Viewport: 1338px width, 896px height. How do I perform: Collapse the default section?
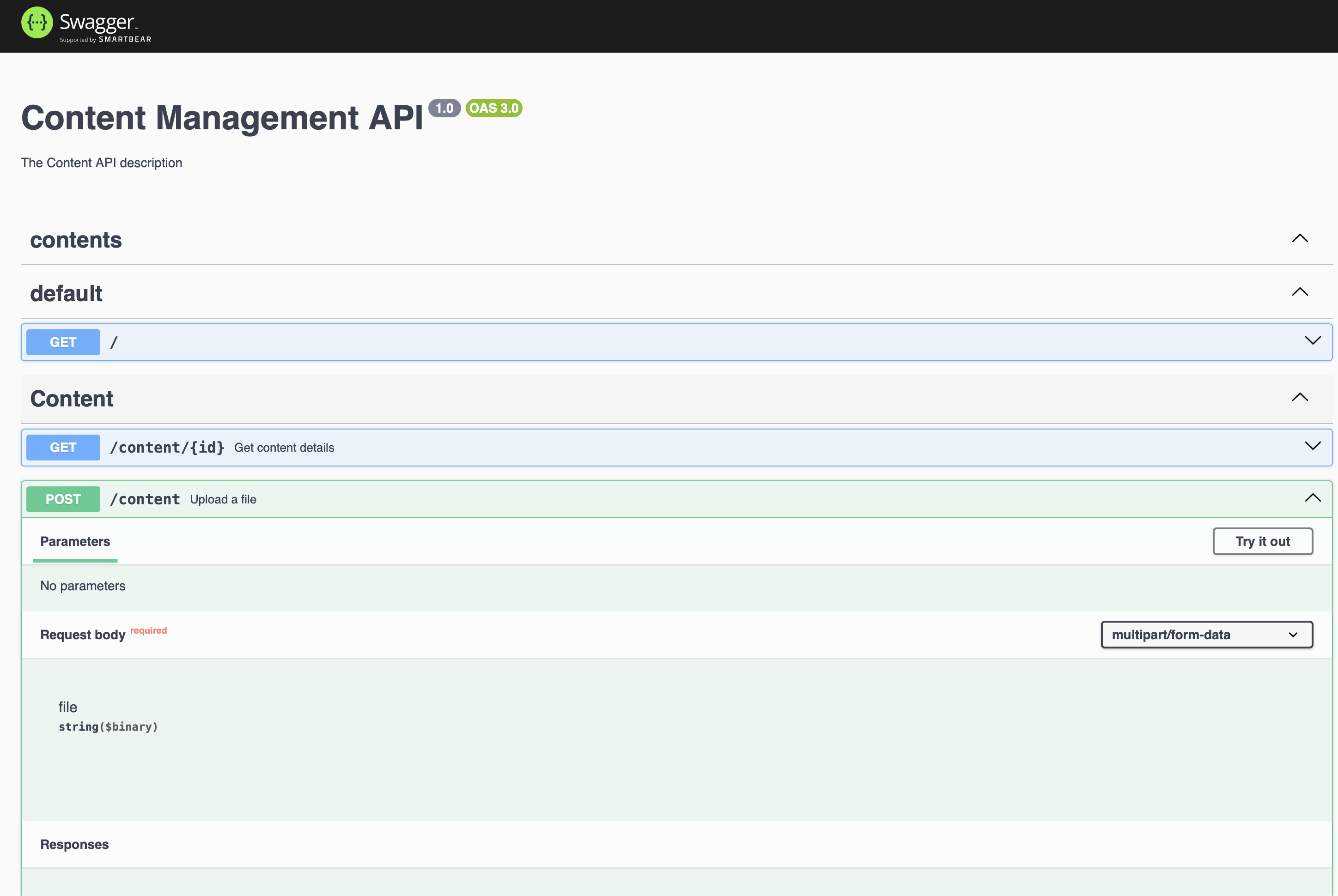click(x=1301, y=292)
